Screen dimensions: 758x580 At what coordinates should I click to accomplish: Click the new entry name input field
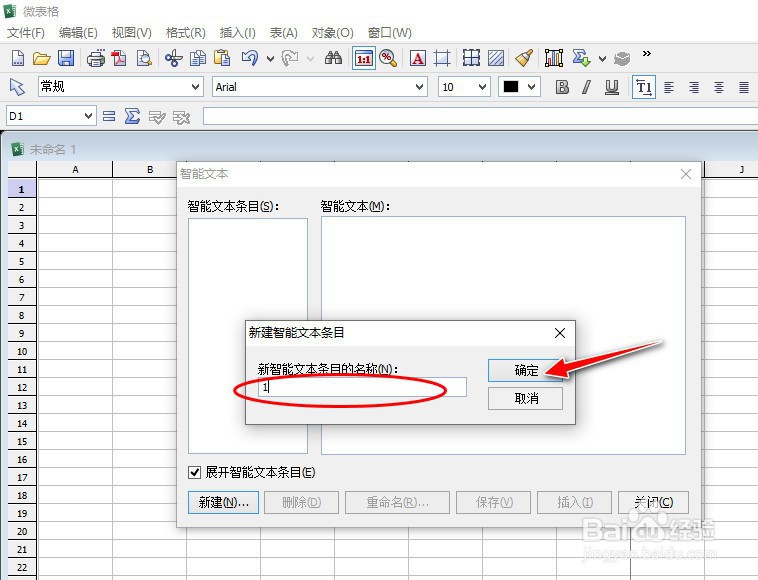[362, 387]
